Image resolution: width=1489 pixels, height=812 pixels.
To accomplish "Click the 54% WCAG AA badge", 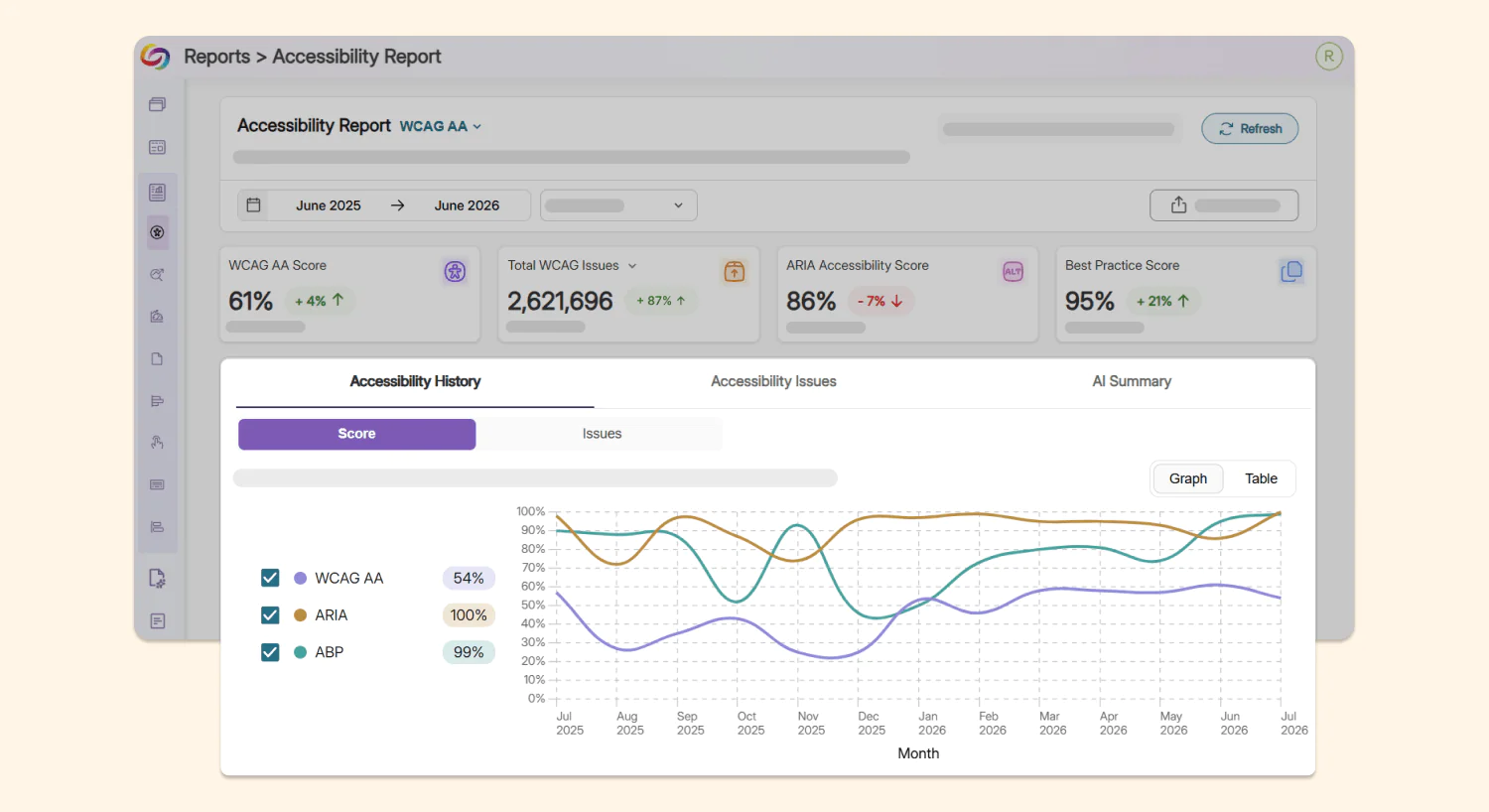I will pyautogui.click(x=469, y=578).
